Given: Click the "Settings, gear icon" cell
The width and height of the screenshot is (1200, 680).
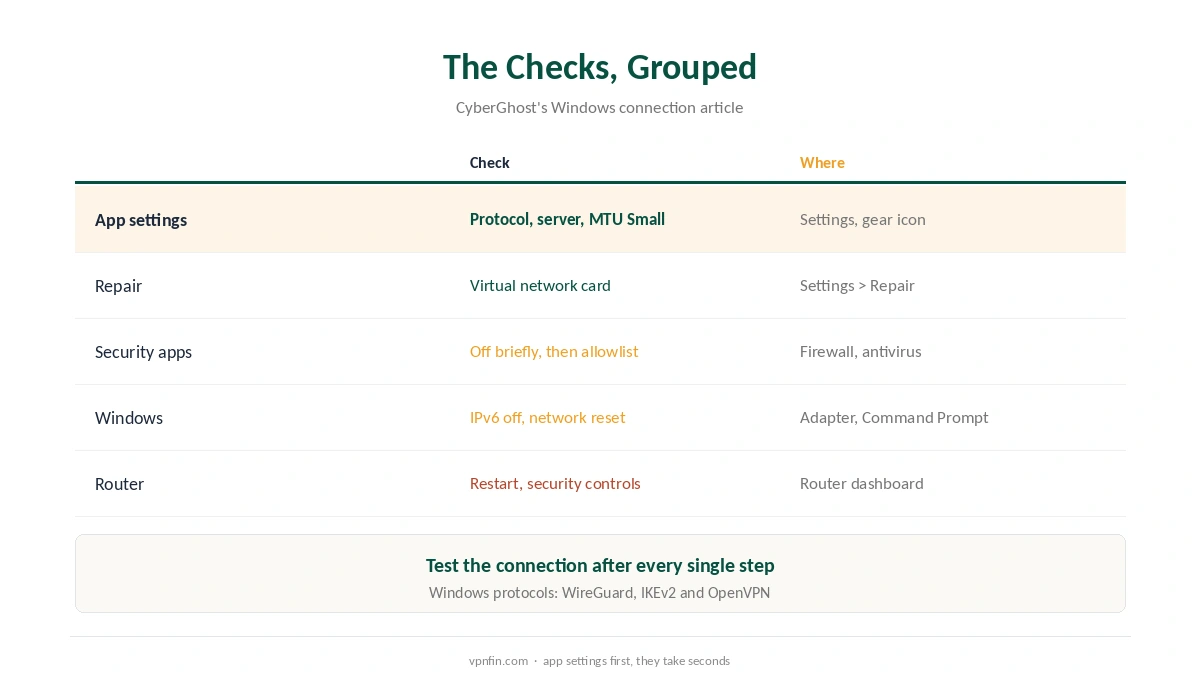Looking at the screenshot, I should [863, 219].
